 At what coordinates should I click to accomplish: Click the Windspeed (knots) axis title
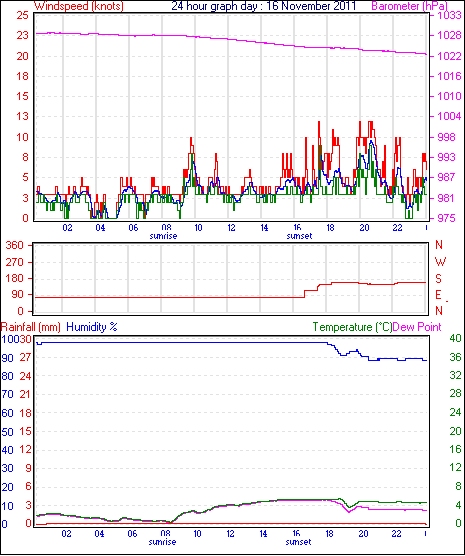point(79,6)
